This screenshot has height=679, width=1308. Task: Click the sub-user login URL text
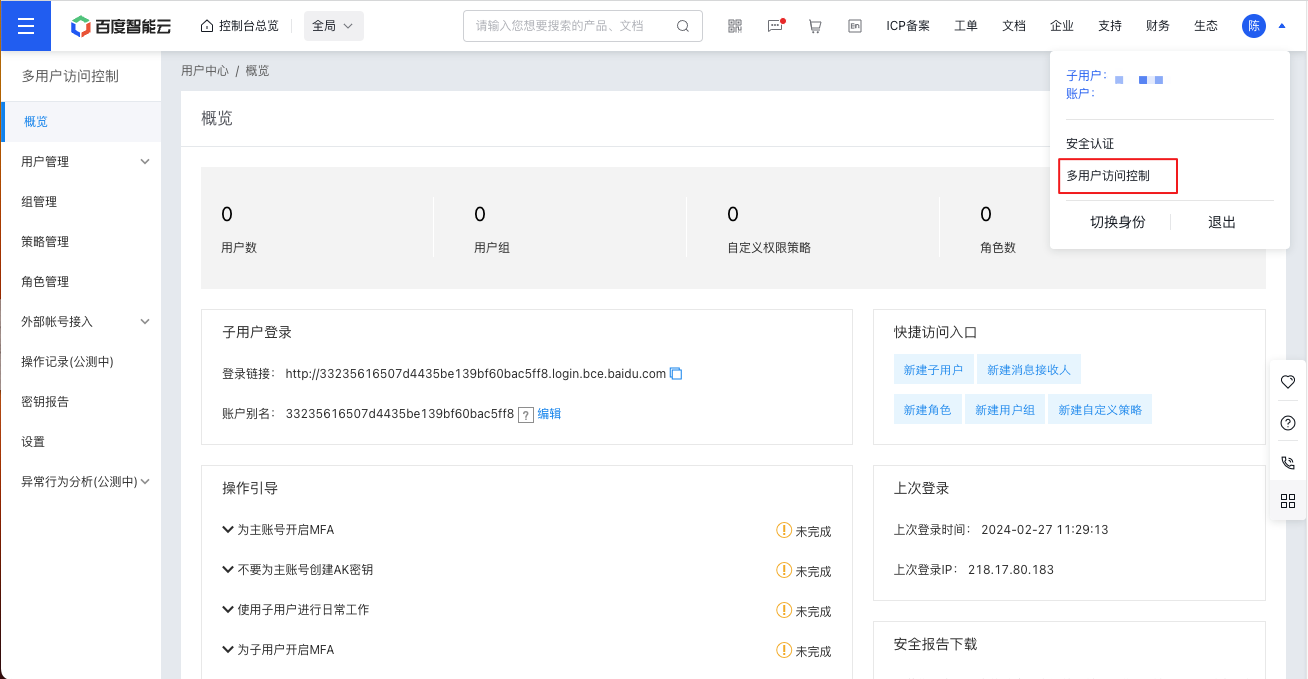(x=476, y=374)
